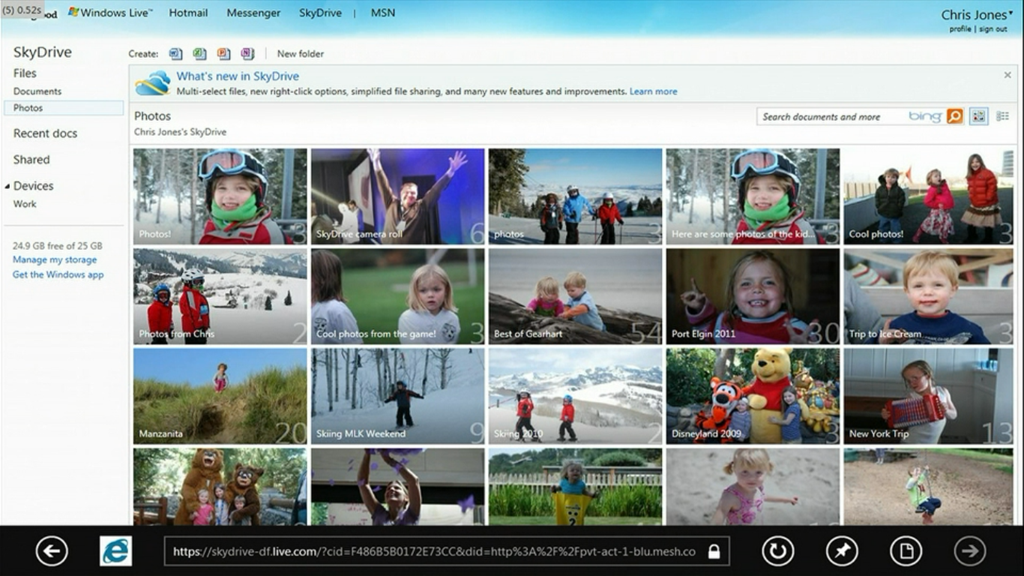Open Recent docs in the sidebar
The image size is (1024, 576).
point(45,133)
